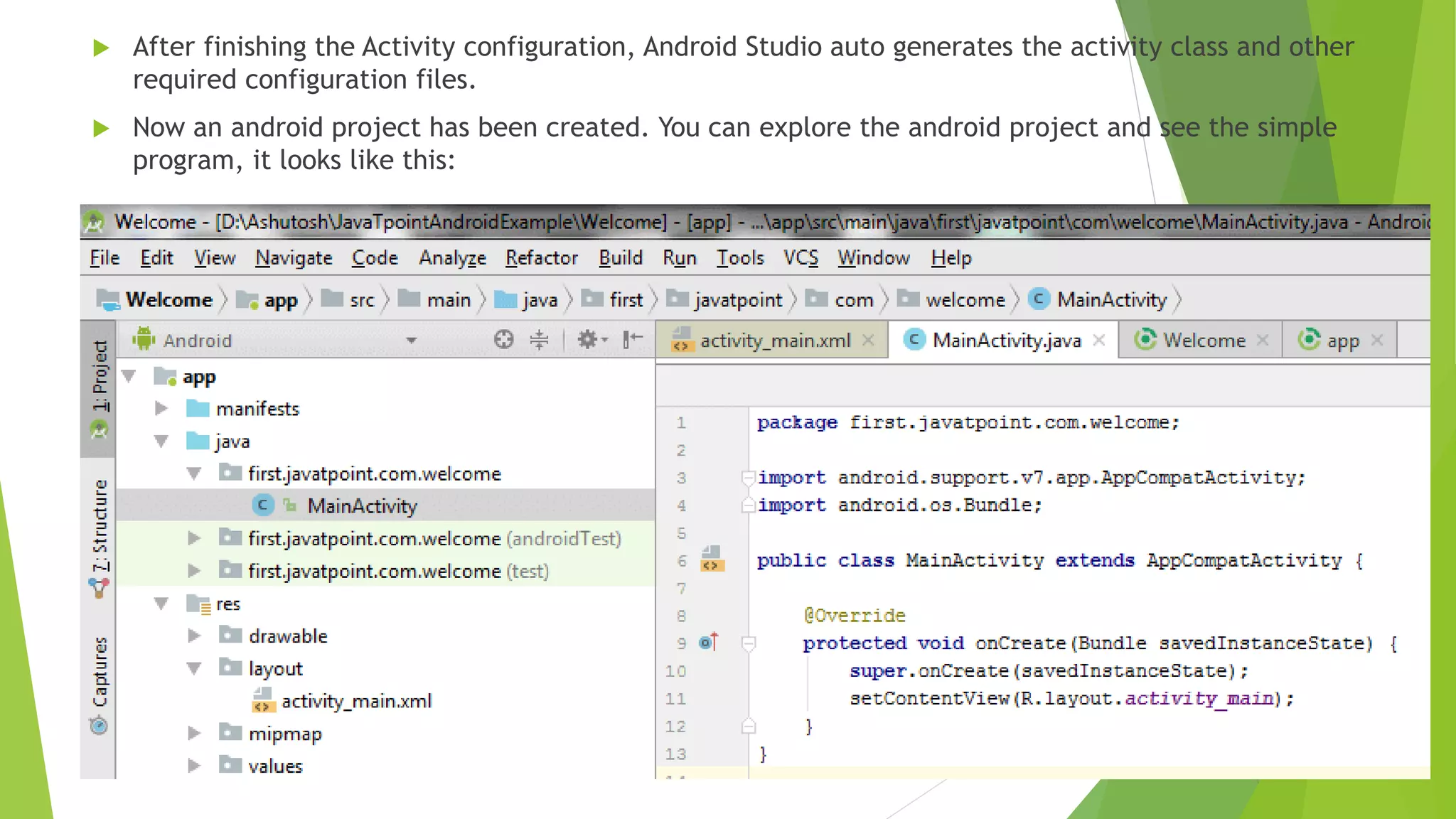This screenshot has width=1456, height=819.
Task: Expand the manifests folder
Action: [x=161, y=409]
